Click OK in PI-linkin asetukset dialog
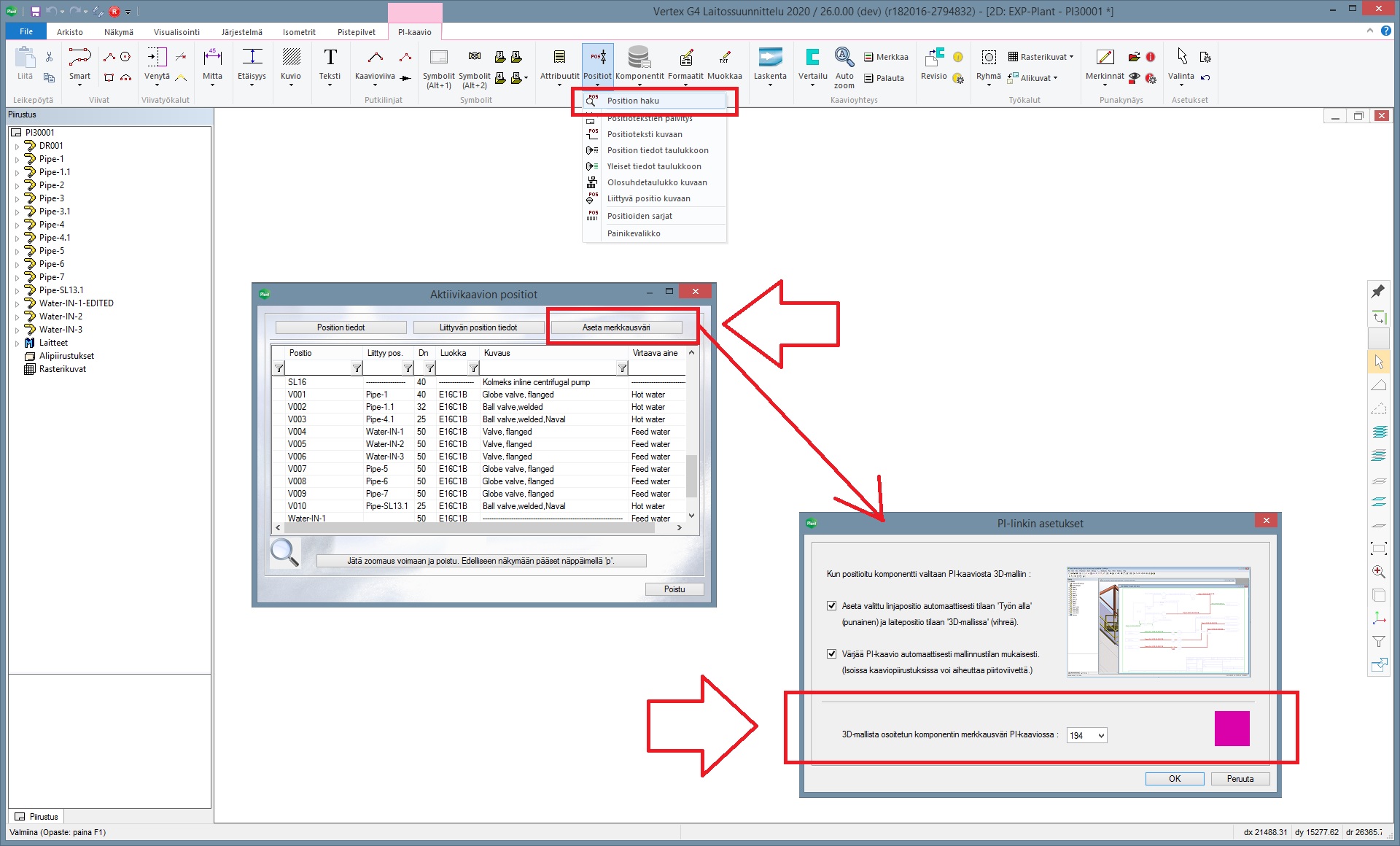 coord(1174,778)
